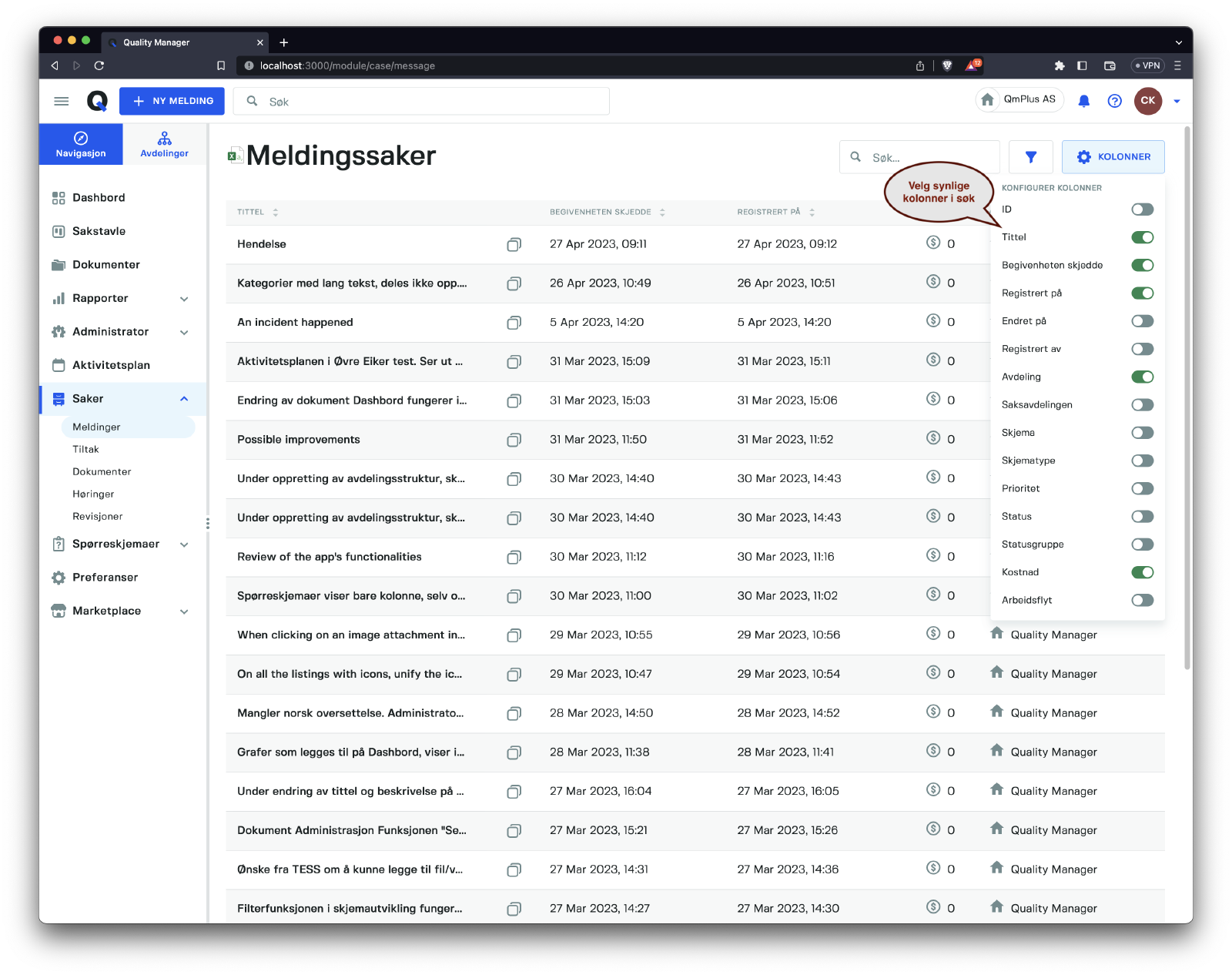
Task: Open the filter funnel icon
Action: [x=1030, y=157]
